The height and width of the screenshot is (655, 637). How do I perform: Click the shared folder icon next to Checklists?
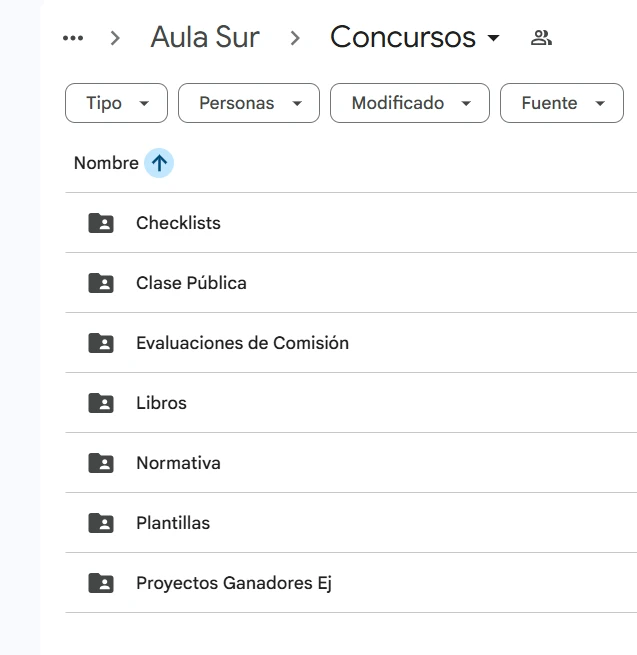tap(101, 223)
